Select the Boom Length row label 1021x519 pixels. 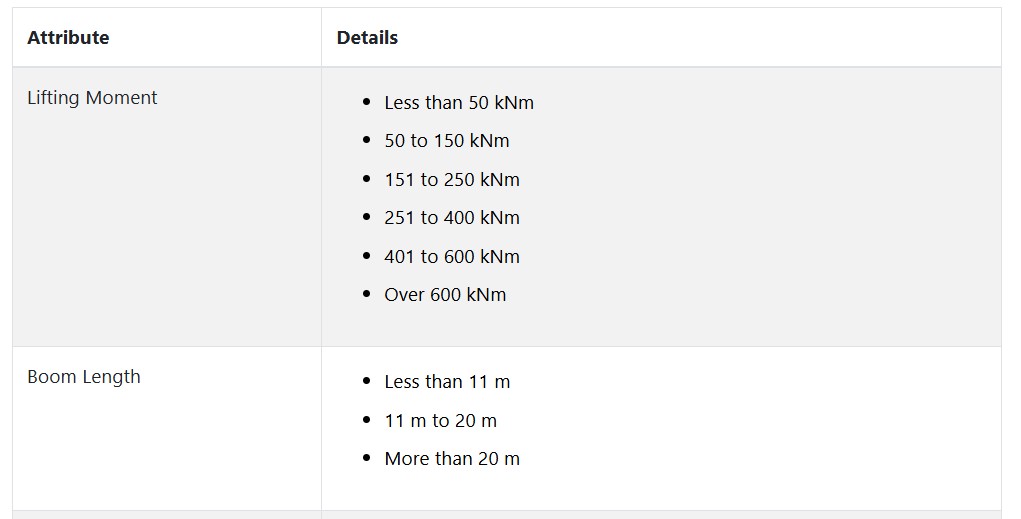click(84, 377)
